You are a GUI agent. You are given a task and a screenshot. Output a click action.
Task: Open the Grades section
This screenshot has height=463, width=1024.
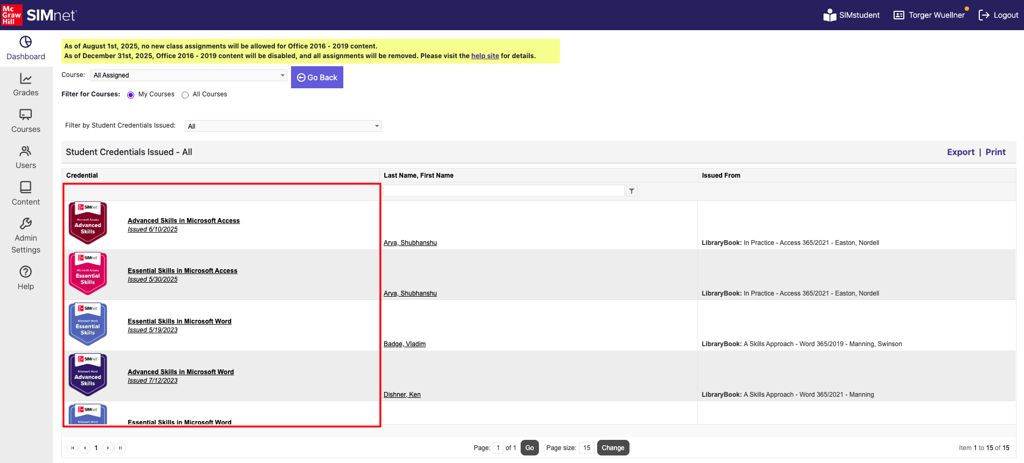point(25,85)
